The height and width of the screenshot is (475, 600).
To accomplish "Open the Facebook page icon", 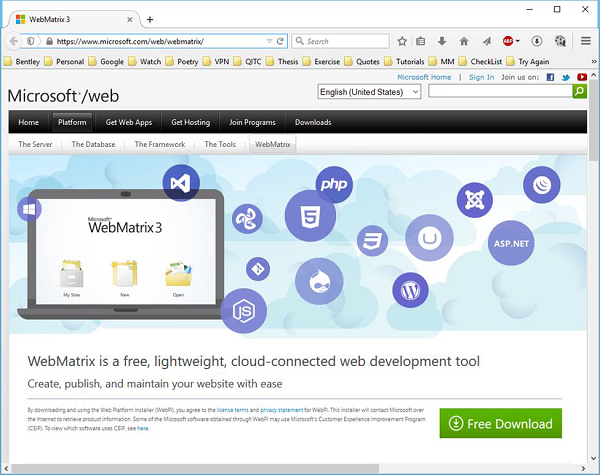I will coord(550,77).
